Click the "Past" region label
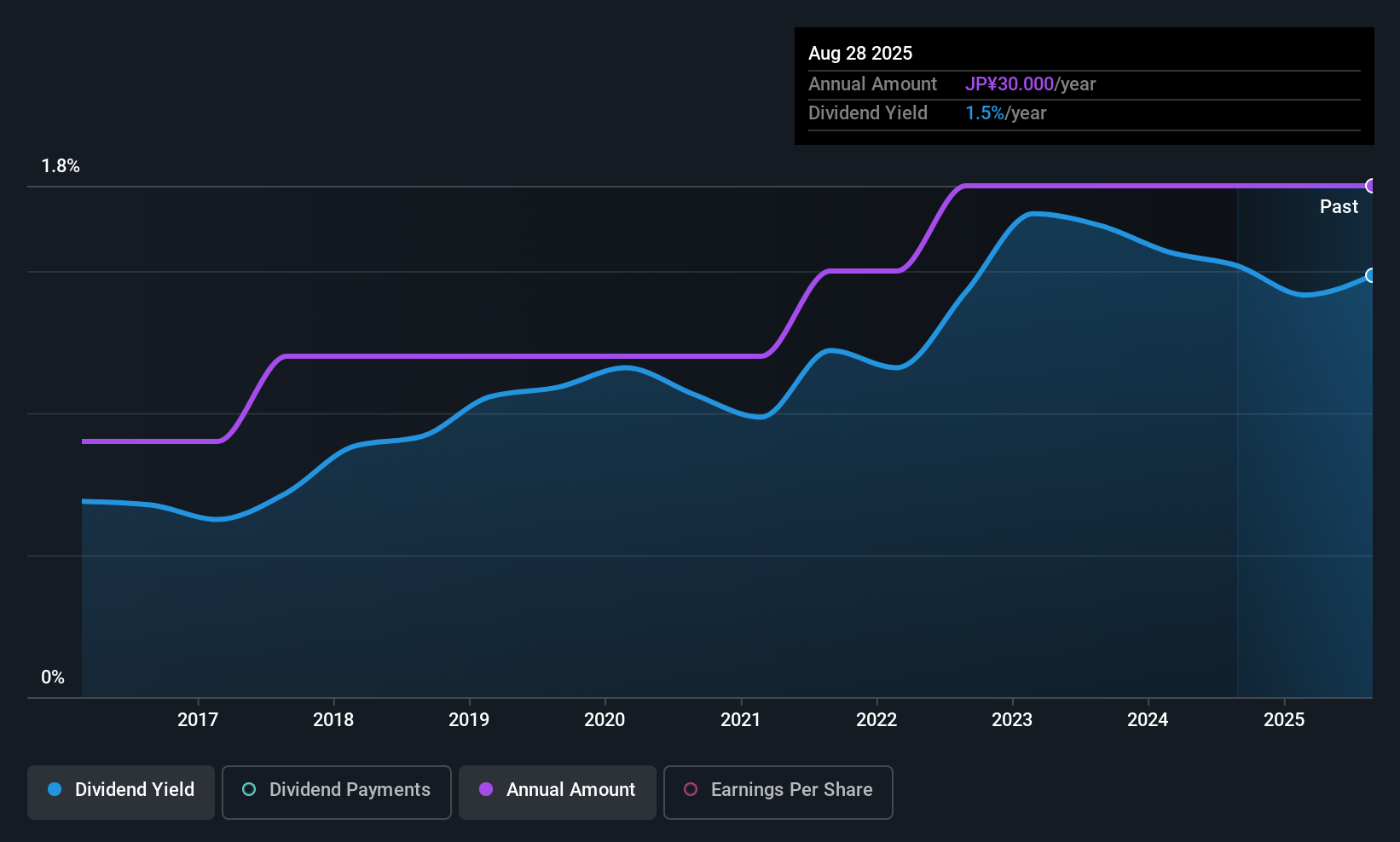Image resolution: width=1400 pixels, height=842 pixels. [x=1339, y=207]
